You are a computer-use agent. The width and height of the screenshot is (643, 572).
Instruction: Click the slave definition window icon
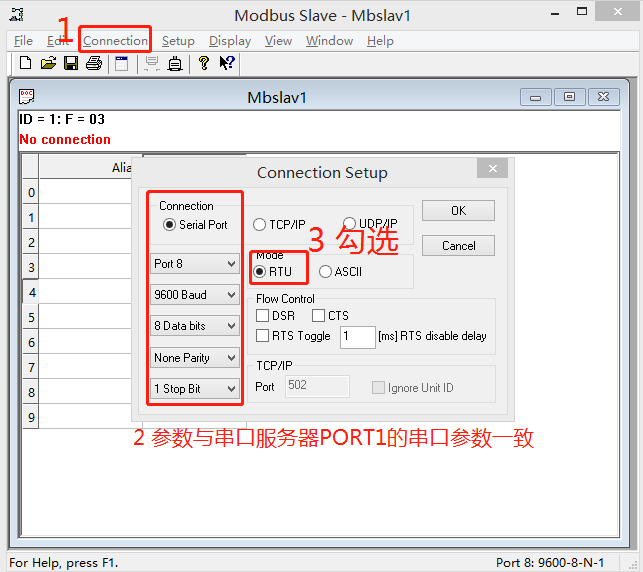[x=122, y=63]
